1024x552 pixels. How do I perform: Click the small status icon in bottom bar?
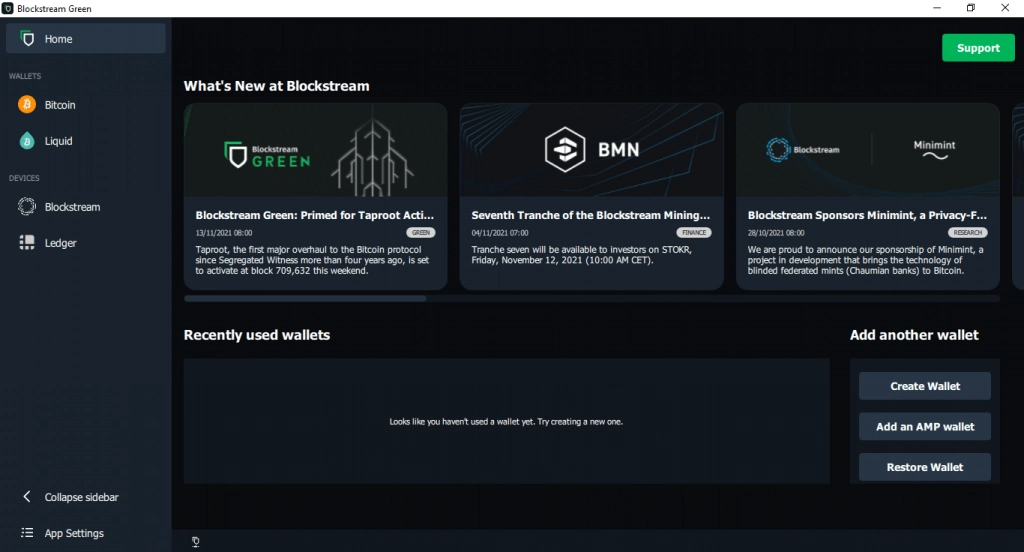(195, 542)
